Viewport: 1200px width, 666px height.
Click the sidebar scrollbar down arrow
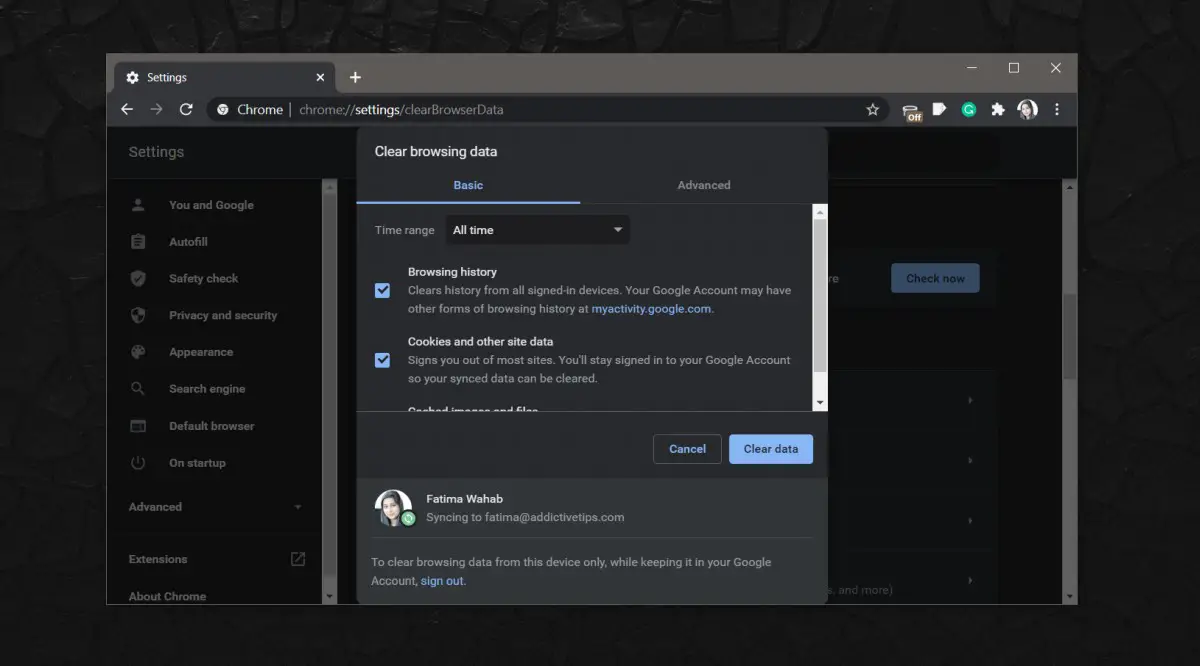(330, 596)
